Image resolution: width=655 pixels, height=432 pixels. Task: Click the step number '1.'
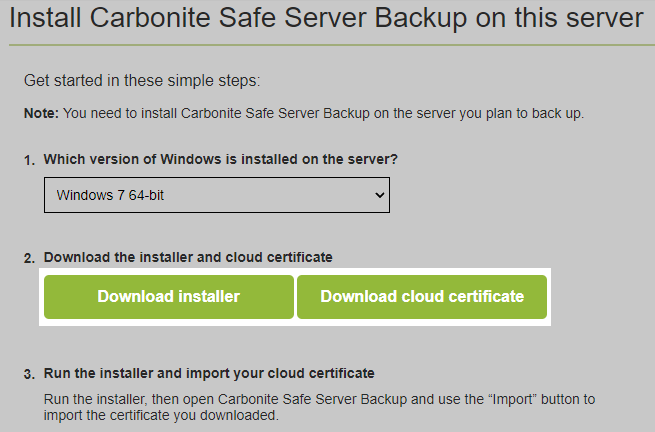pyautogui.click(x=29, y=160)
